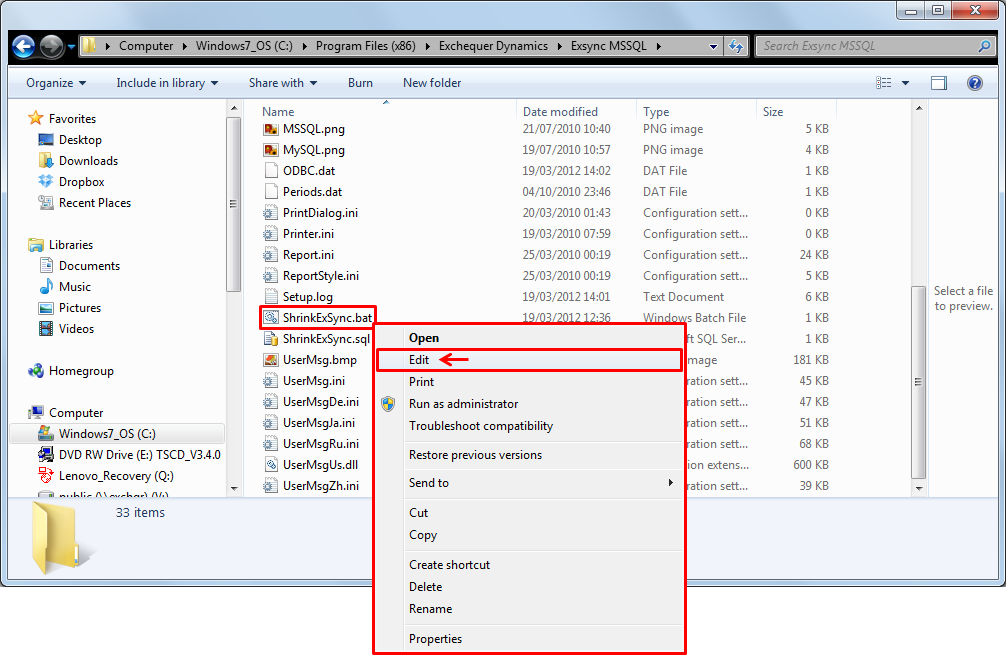This screenshot has height=655, width=1006.
Task: Toggle the preview pane icon
Action: pyautogui.click(x=939, y=83)
